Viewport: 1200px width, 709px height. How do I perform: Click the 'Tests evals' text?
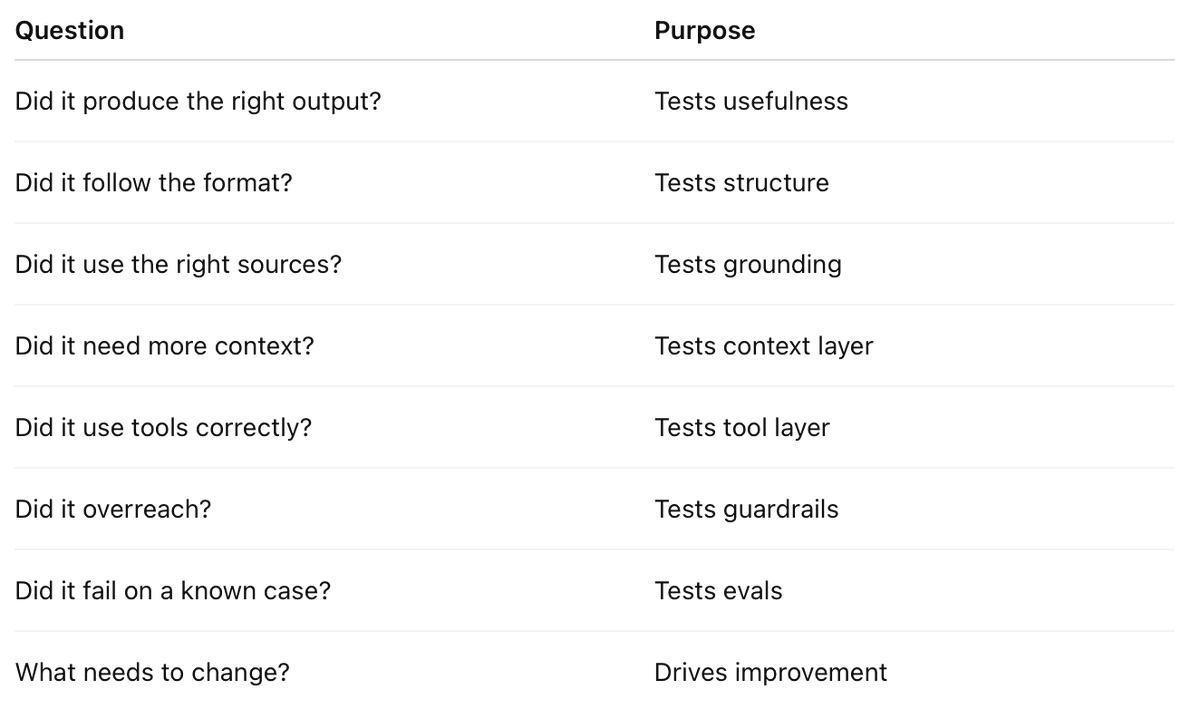[x=719, y=591]
